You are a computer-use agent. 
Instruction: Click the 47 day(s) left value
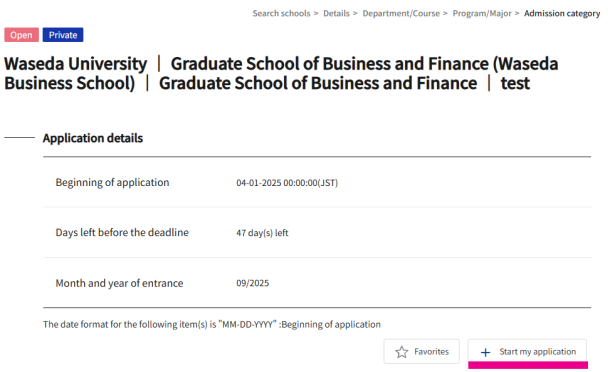pos(262,233)
